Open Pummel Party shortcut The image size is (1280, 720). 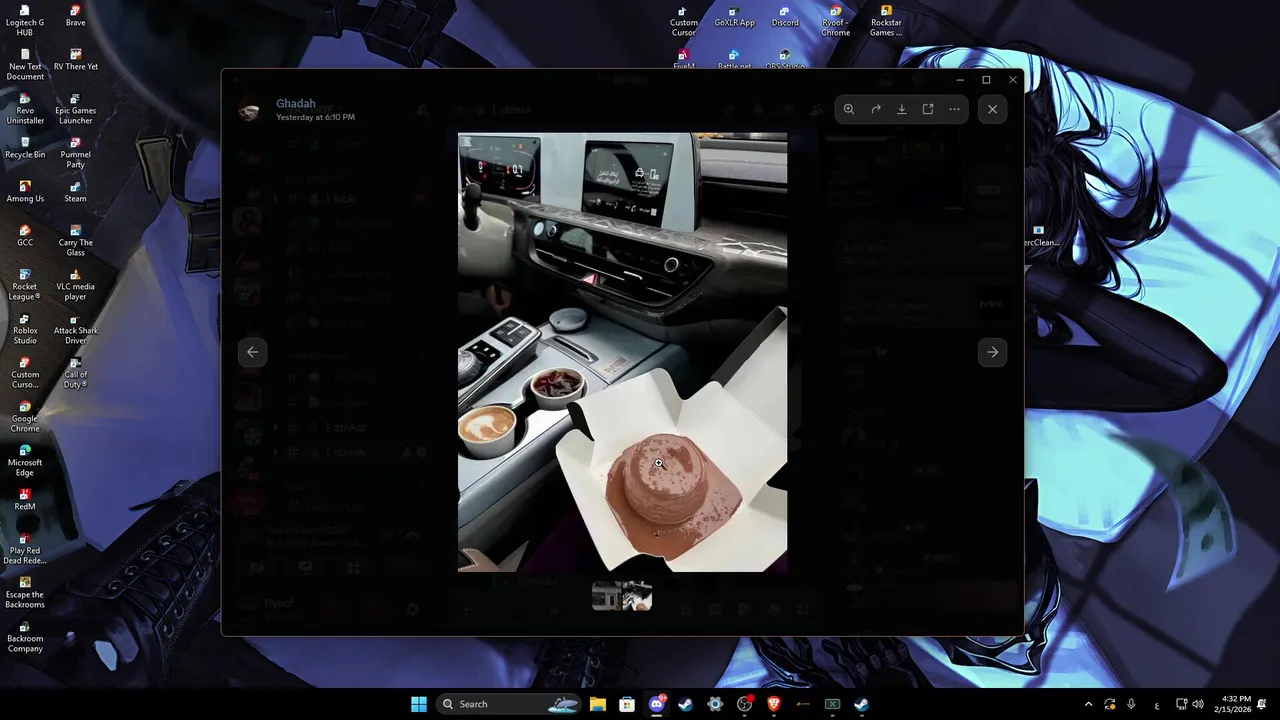tap(75, 153)
